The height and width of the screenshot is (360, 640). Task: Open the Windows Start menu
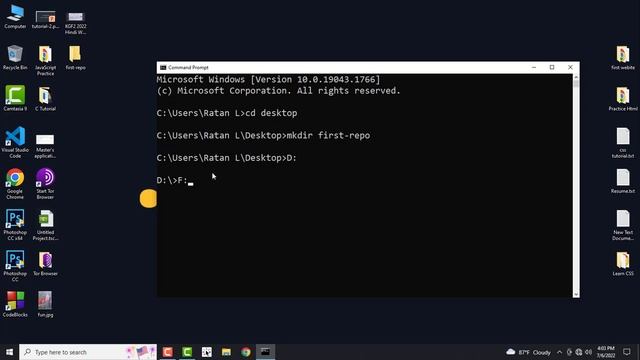[x=9, y=352]
